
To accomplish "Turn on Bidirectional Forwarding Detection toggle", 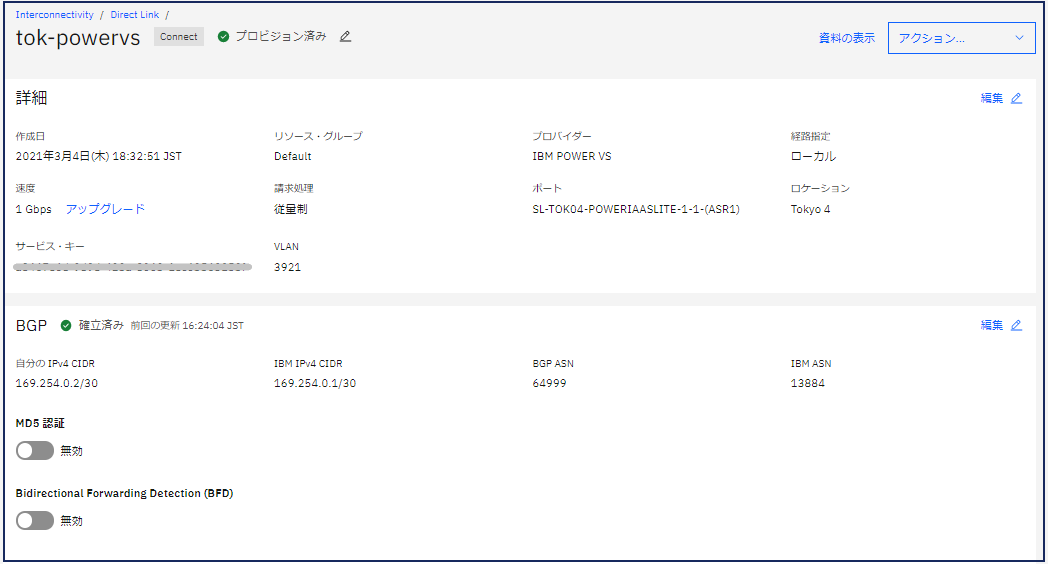I will pos(35,521).
